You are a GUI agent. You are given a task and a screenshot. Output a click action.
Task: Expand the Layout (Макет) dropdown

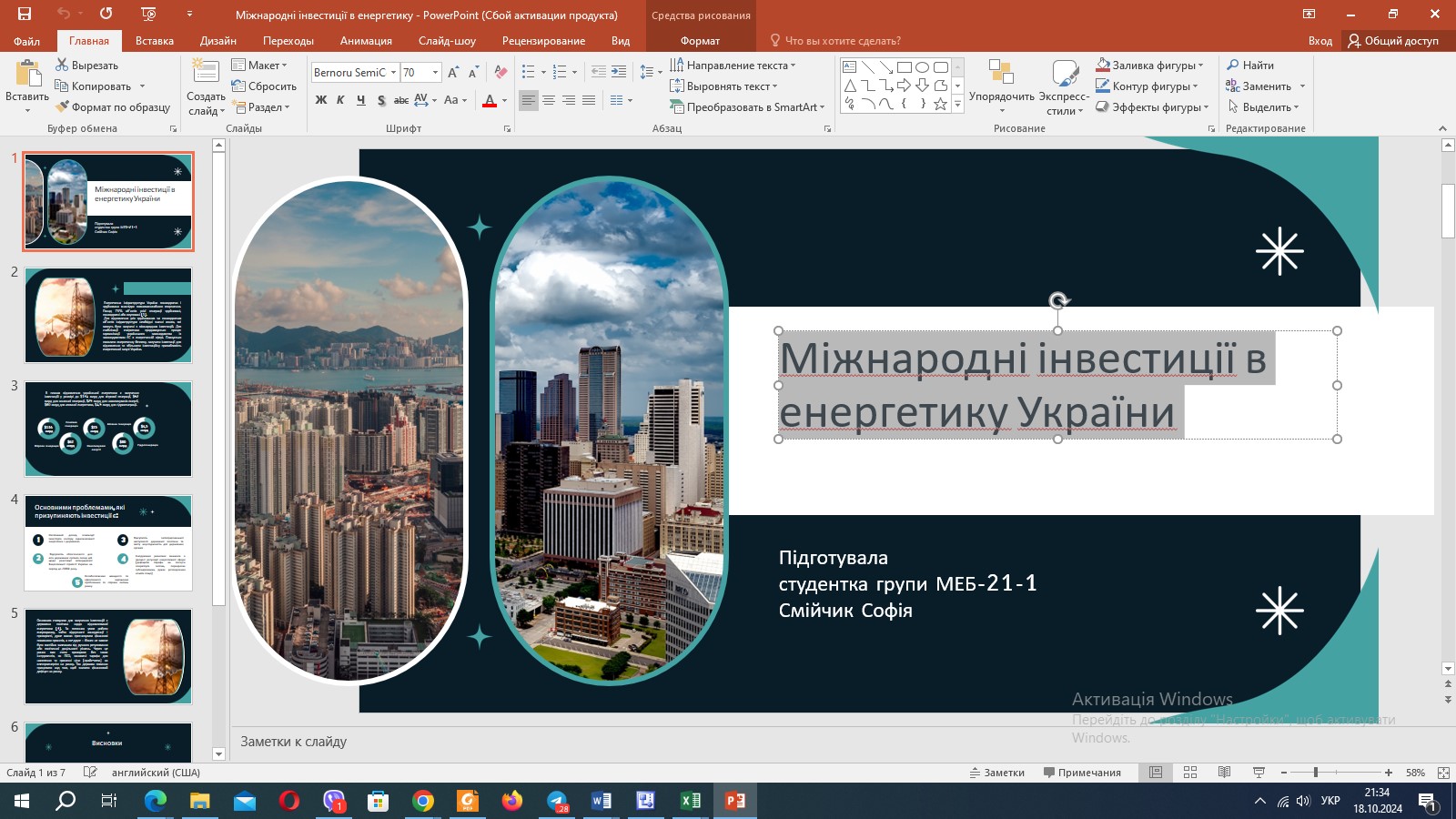pos(259,66)
